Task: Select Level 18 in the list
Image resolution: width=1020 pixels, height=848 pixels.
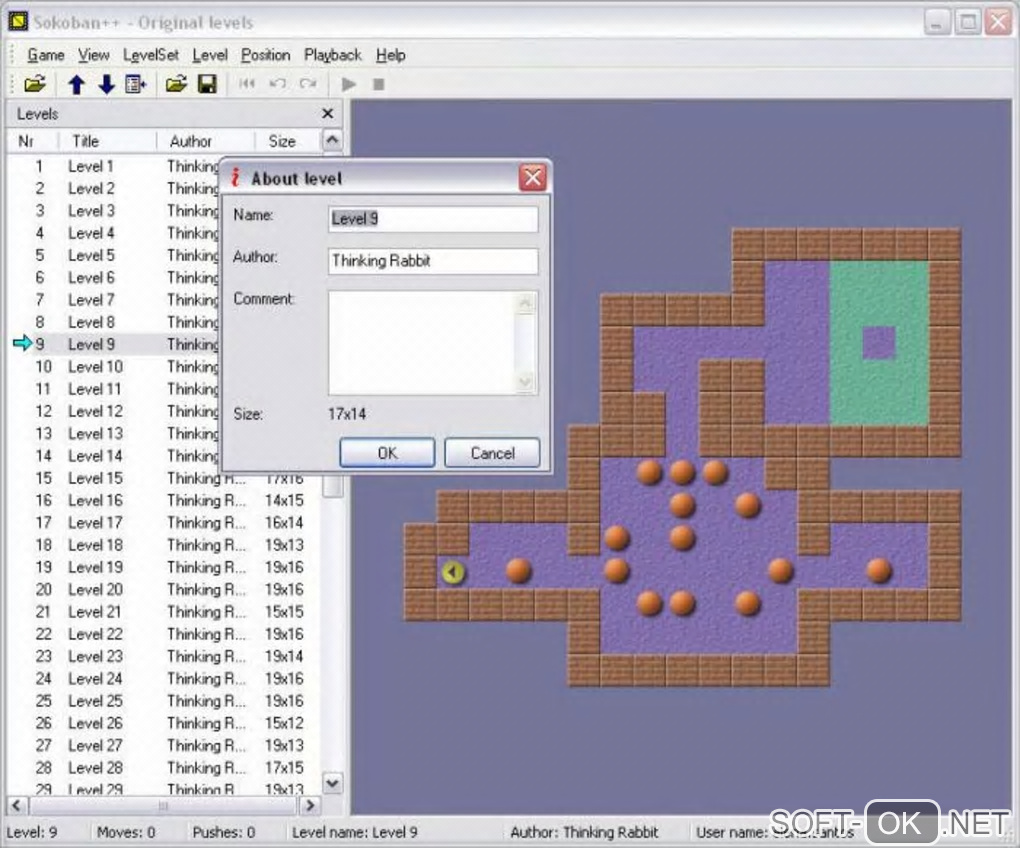Action: (95, 545)
